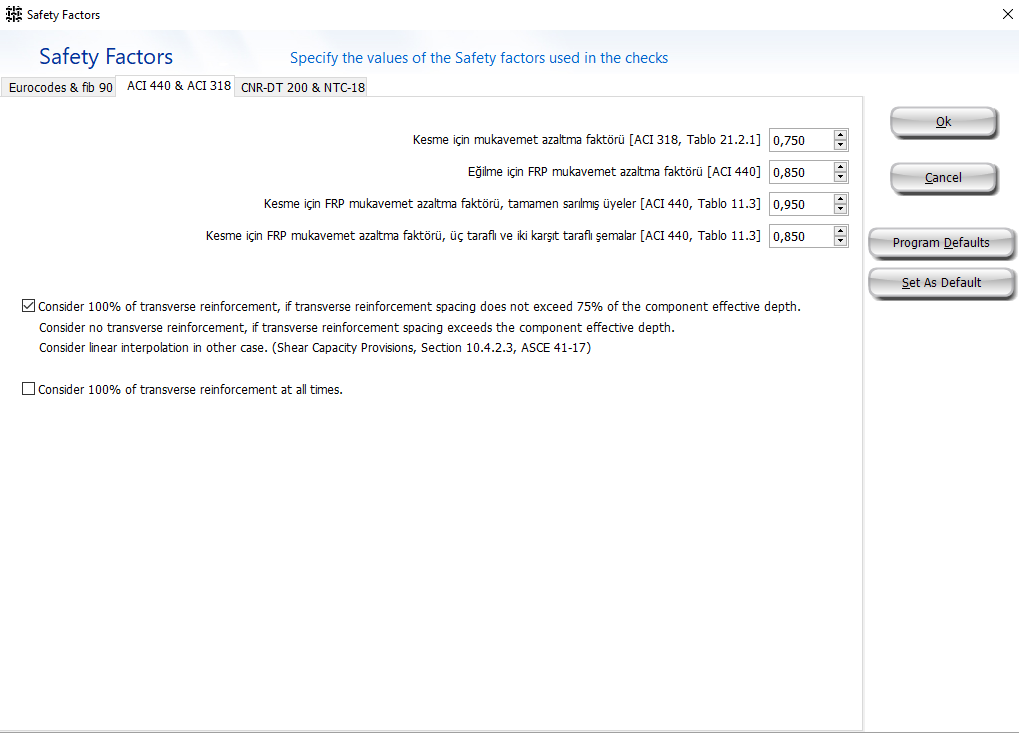Viewport: 1019px width, 733px height.
Task: Focus the ACI 318 shear factor field 0,750
Action: (801, 140)
